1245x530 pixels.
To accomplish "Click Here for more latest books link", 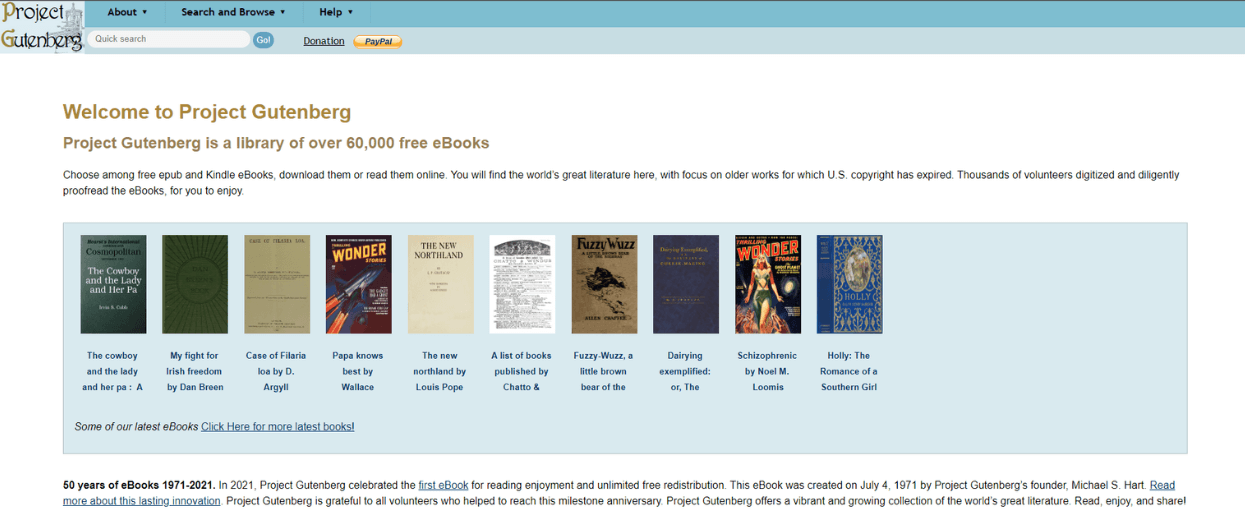I will (277, 426).
